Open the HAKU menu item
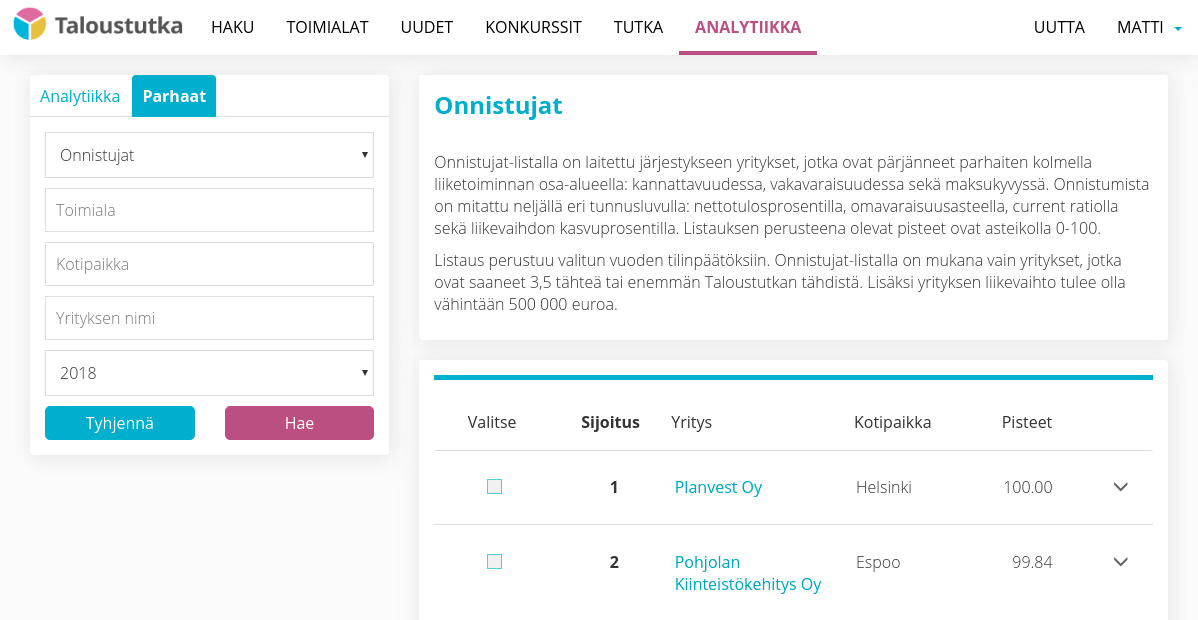Screen dimensions: 1198x620 click(232, 27)
